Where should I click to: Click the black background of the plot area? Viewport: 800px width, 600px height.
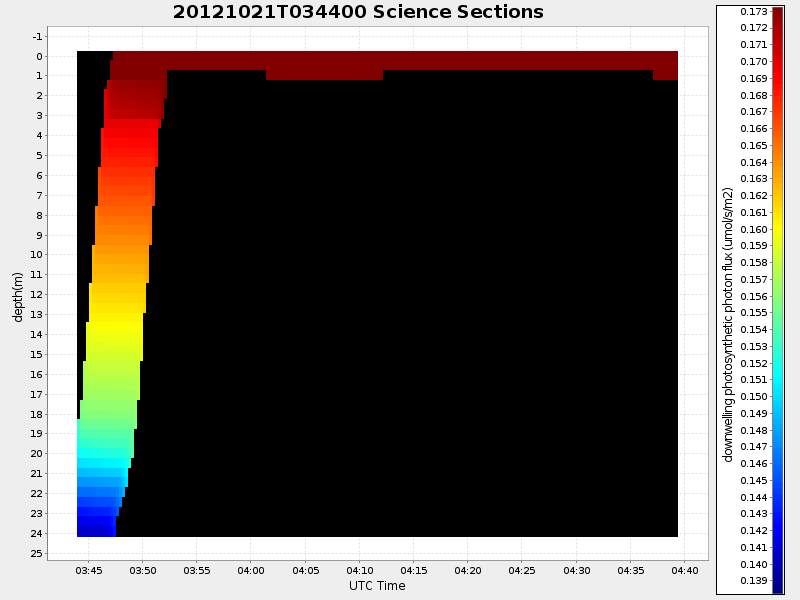pyautogui.click(x=400, y=300)
